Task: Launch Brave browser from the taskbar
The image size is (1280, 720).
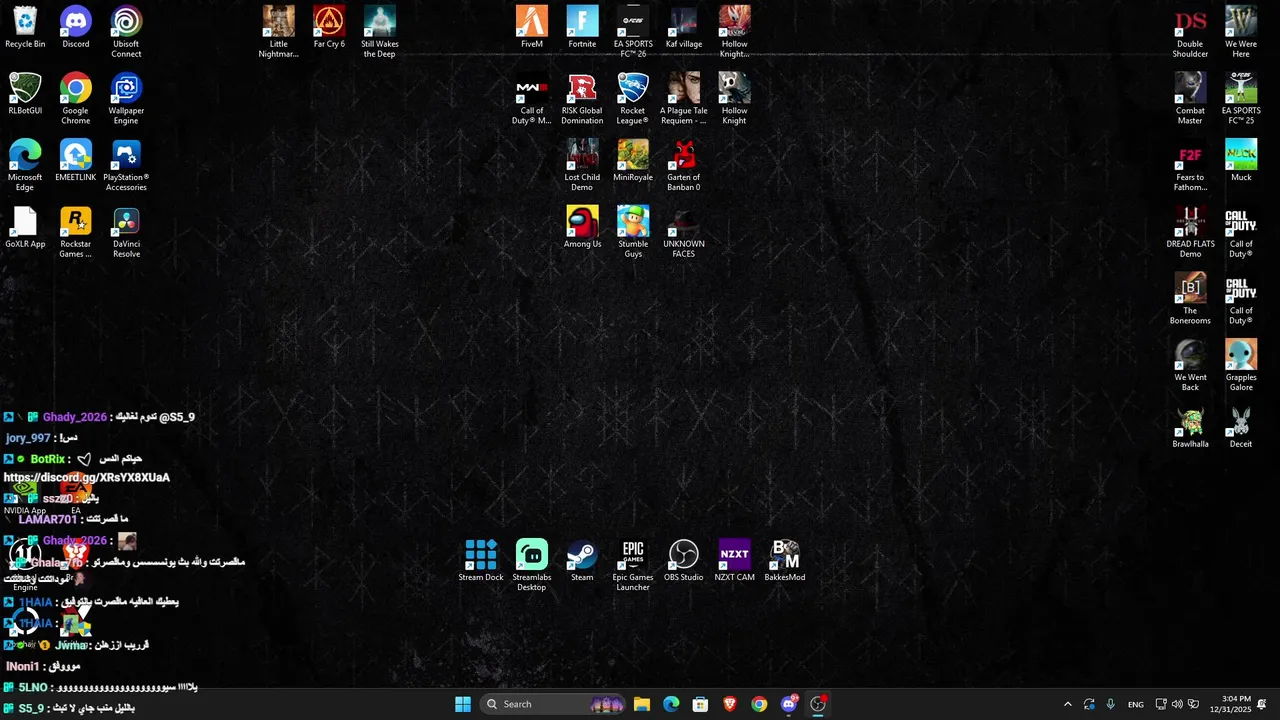Action: click(x=730, y=704)
